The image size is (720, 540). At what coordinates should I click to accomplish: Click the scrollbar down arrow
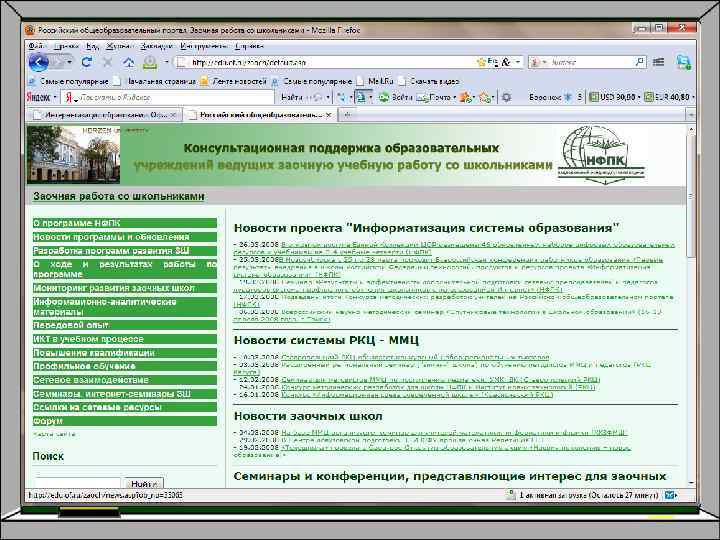click(x=691, y=484)
